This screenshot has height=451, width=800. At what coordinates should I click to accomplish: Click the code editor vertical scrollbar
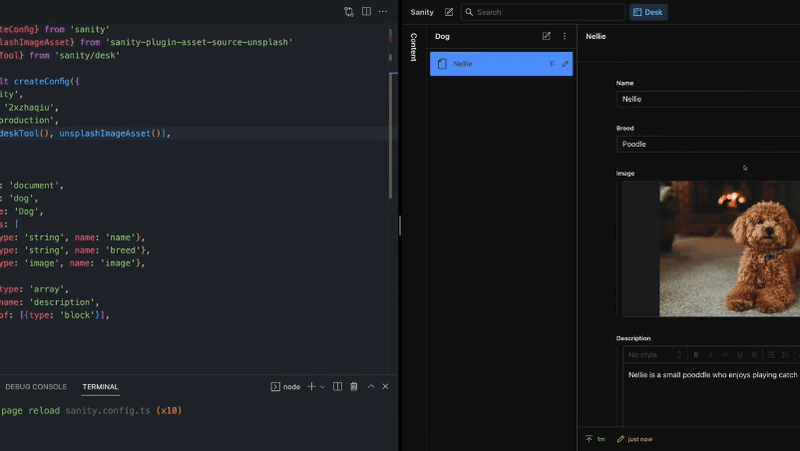(x=390, y=135)
